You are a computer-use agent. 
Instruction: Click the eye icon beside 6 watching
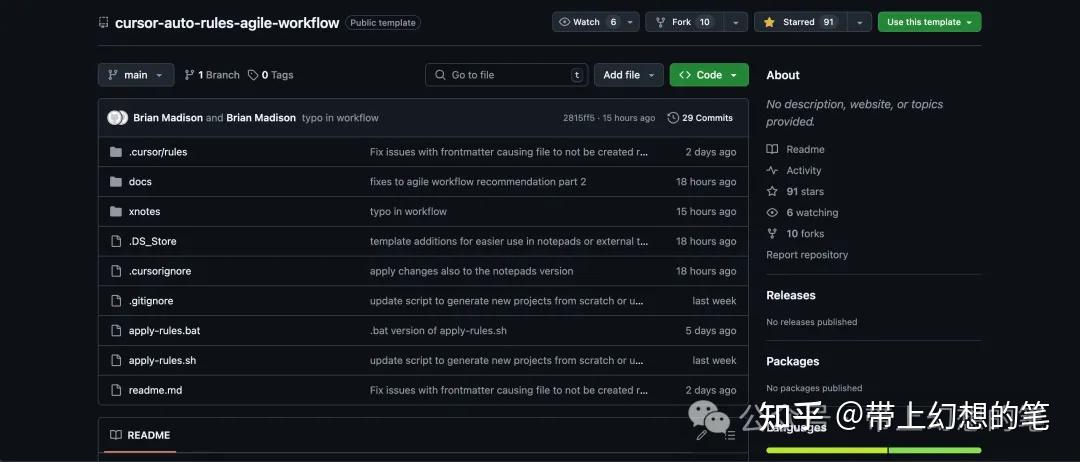click(772, 213)
